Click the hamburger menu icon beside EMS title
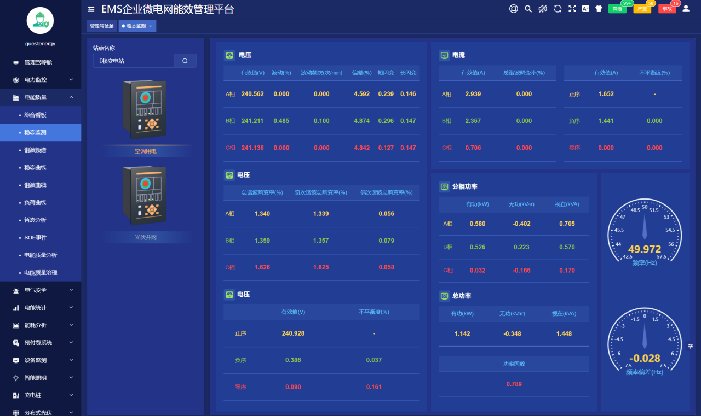This screenshot has height=417, width=701. click(92, 9)
